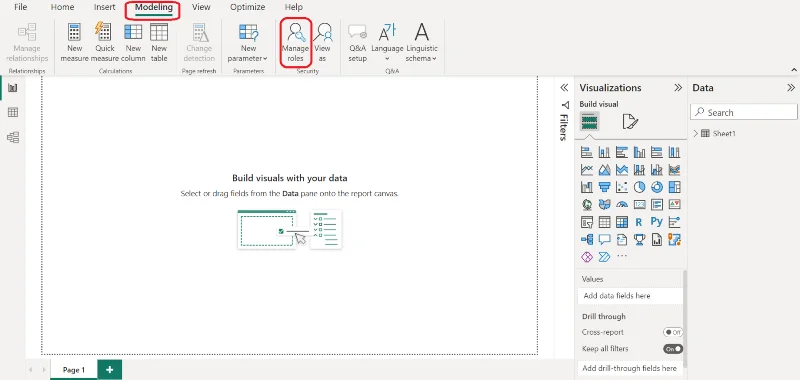Open Manage roles in Security group

tap(295, 43)
